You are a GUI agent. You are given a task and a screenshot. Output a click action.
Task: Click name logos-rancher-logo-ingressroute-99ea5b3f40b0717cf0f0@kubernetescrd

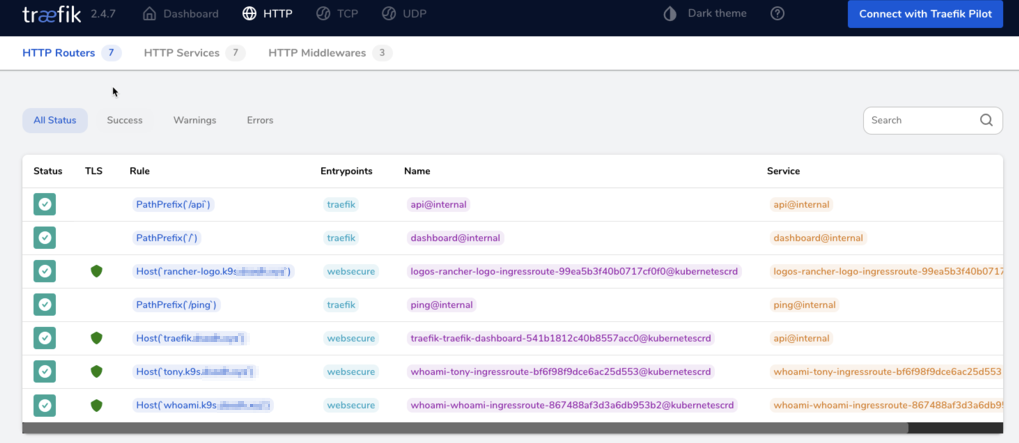coord(574,271)
